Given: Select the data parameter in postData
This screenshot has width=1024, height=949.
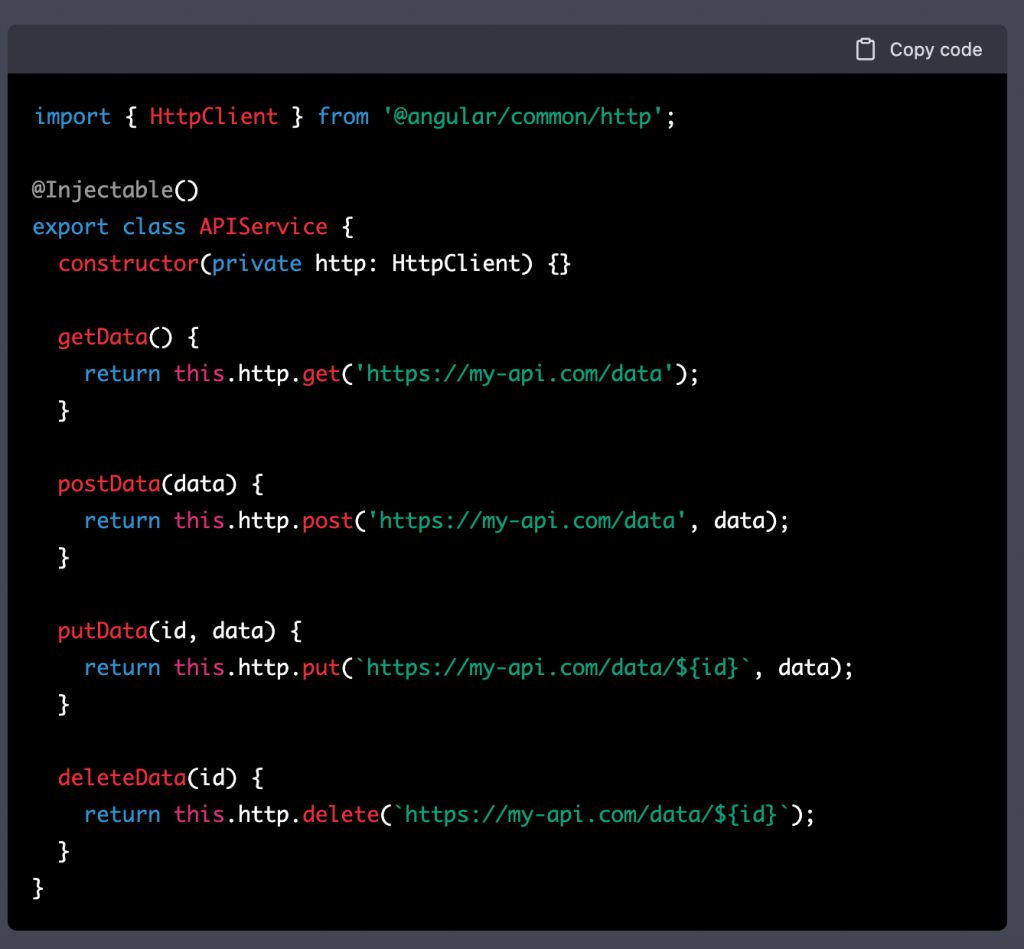Looking at the screenshot, I should pos(199,483).
